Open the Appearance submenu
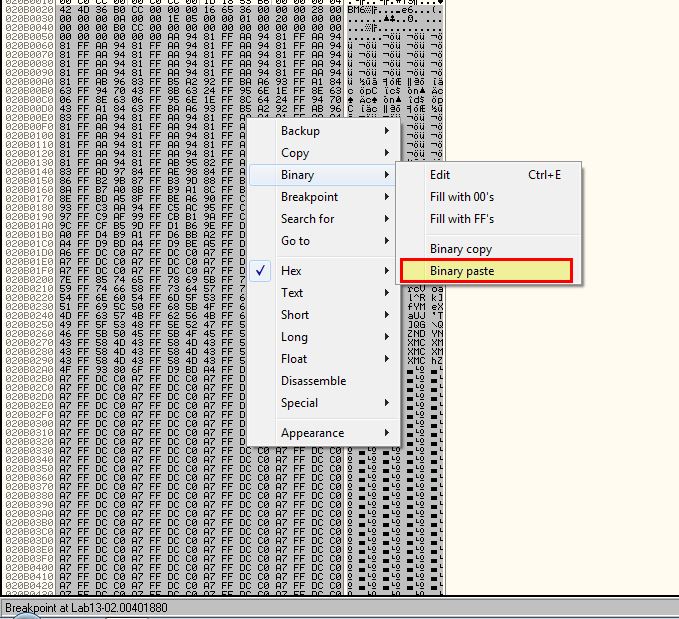679x619 pixels. [323, 433]
